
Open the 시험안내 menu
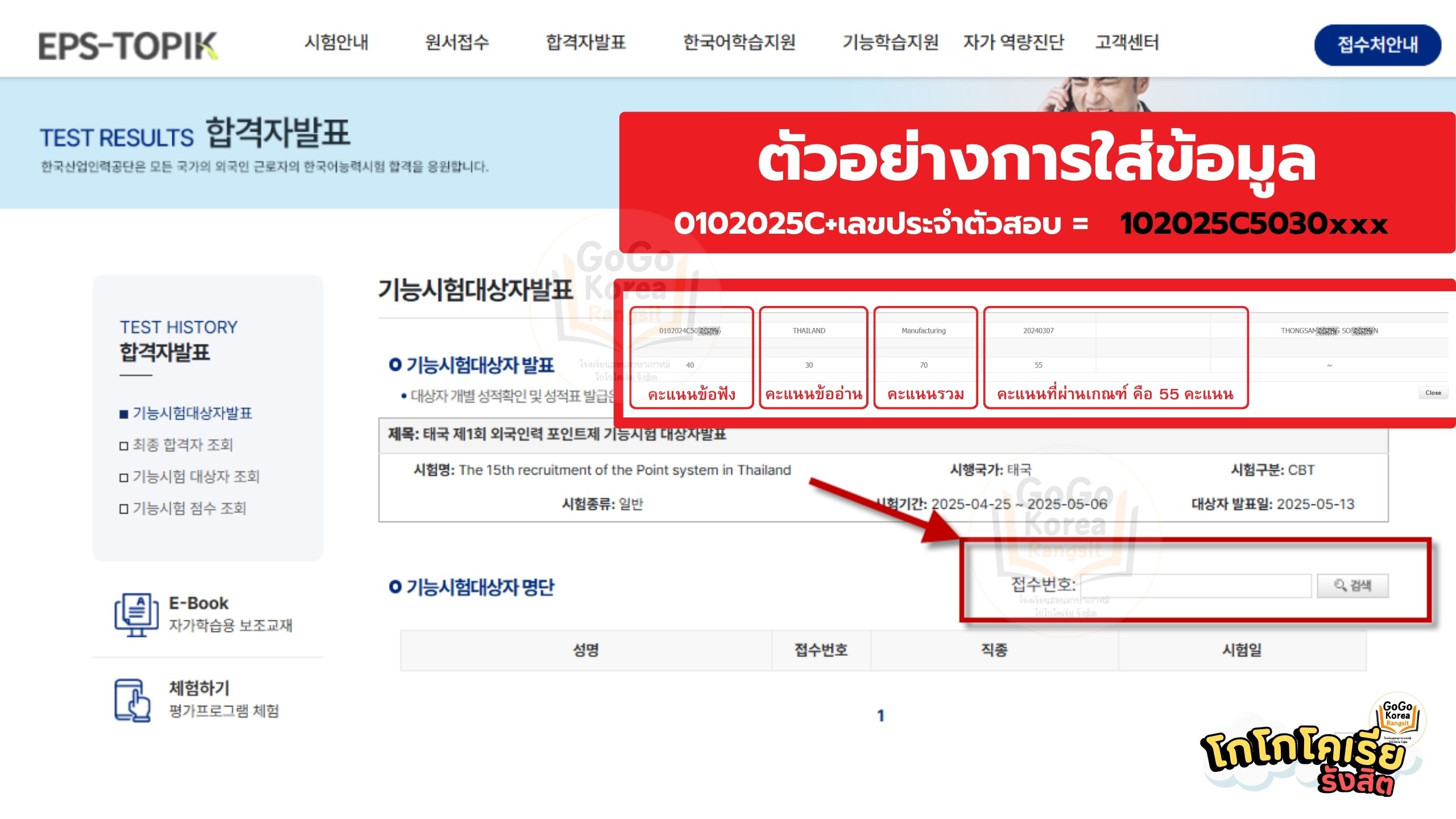click(336, 42)
